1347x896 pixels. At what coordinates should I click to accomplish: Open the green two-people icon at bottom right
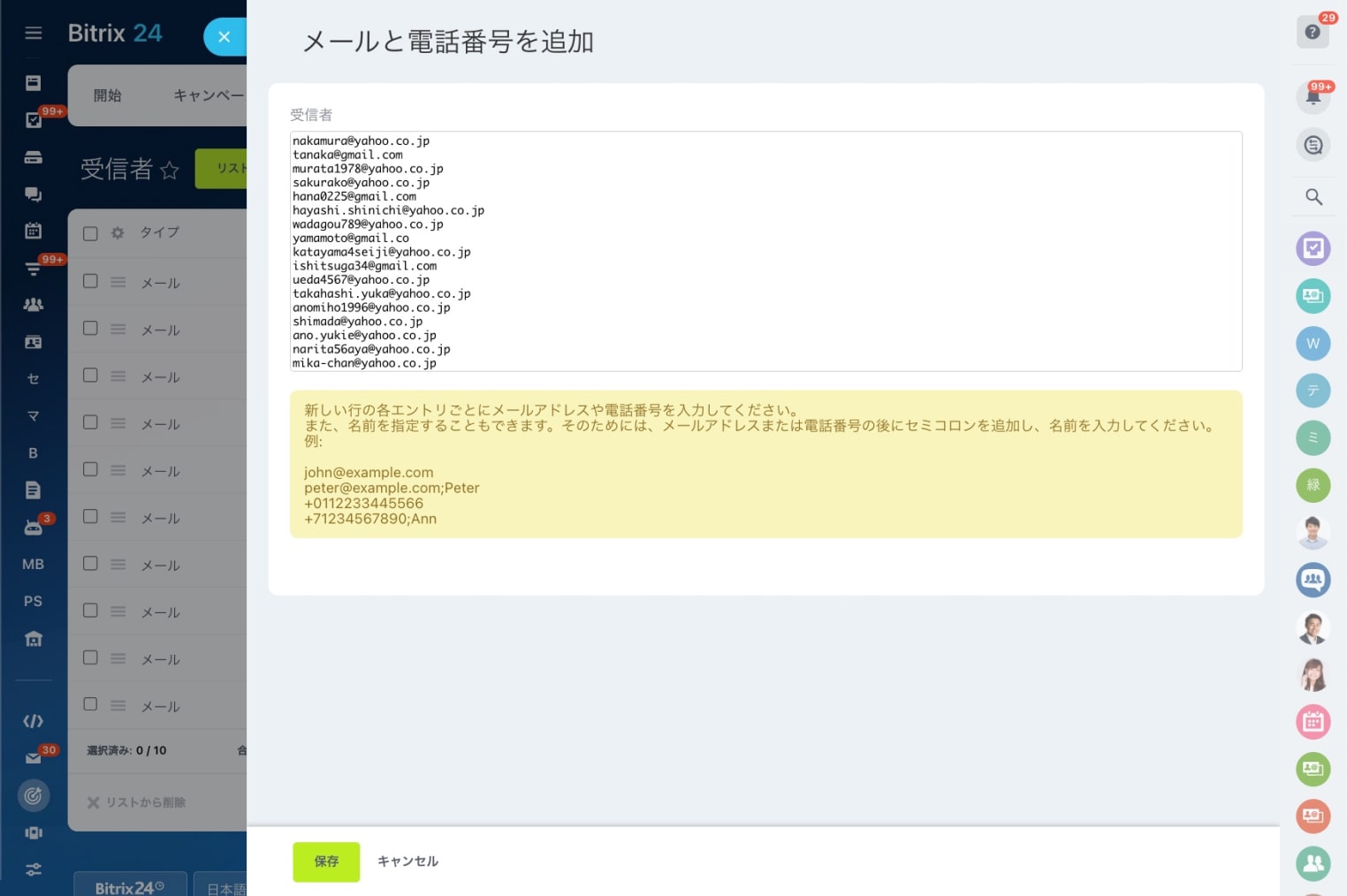[1313, 863]
